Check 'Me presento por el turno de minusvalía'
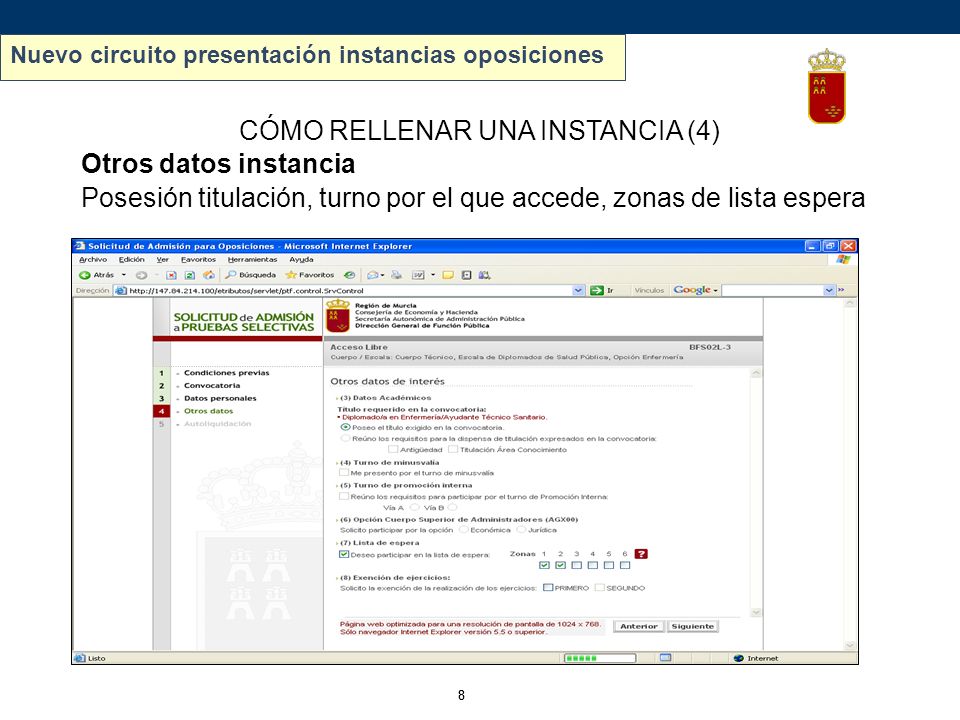960x720 pixels. click(344, 473)
